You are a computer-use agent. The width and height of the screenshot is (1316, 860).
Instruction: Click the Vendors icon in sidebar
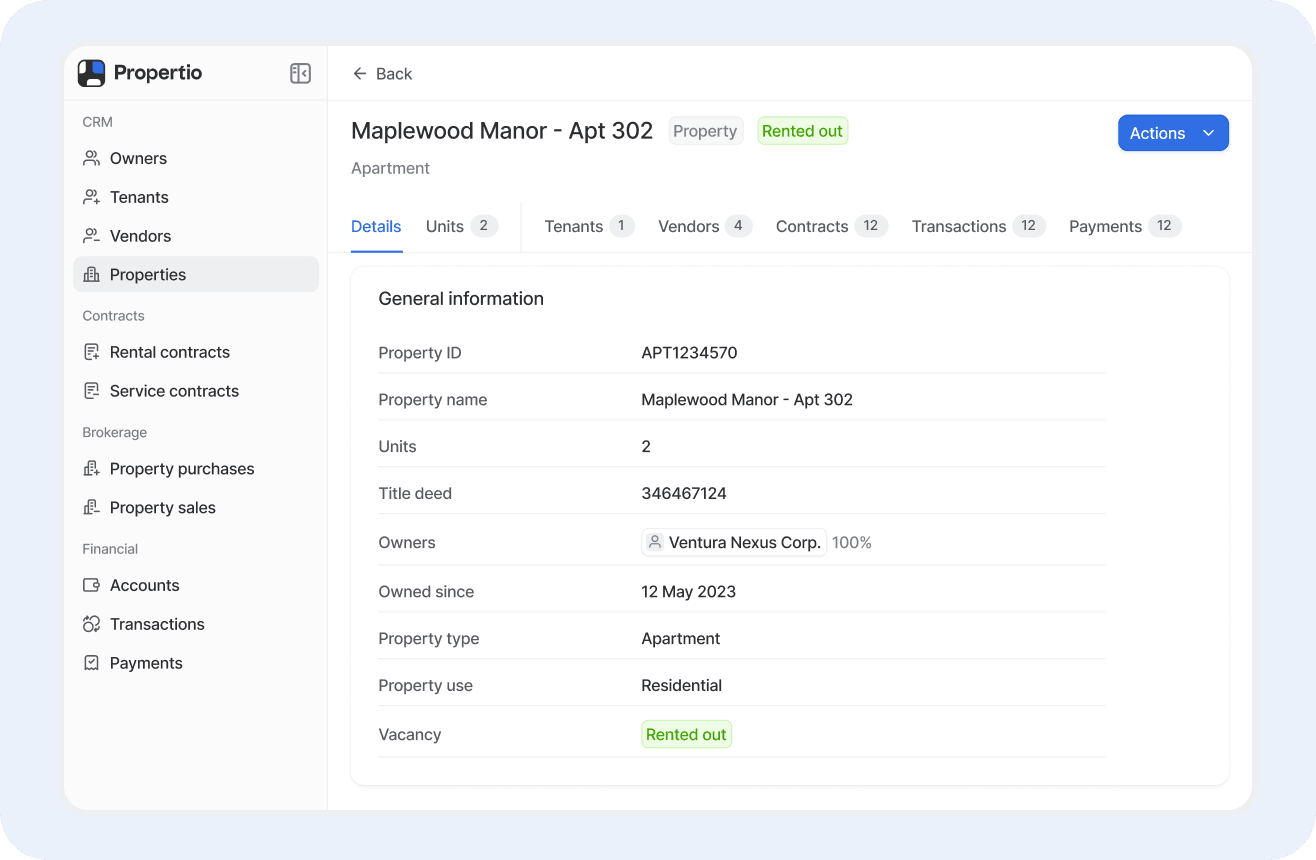point(92,236)
